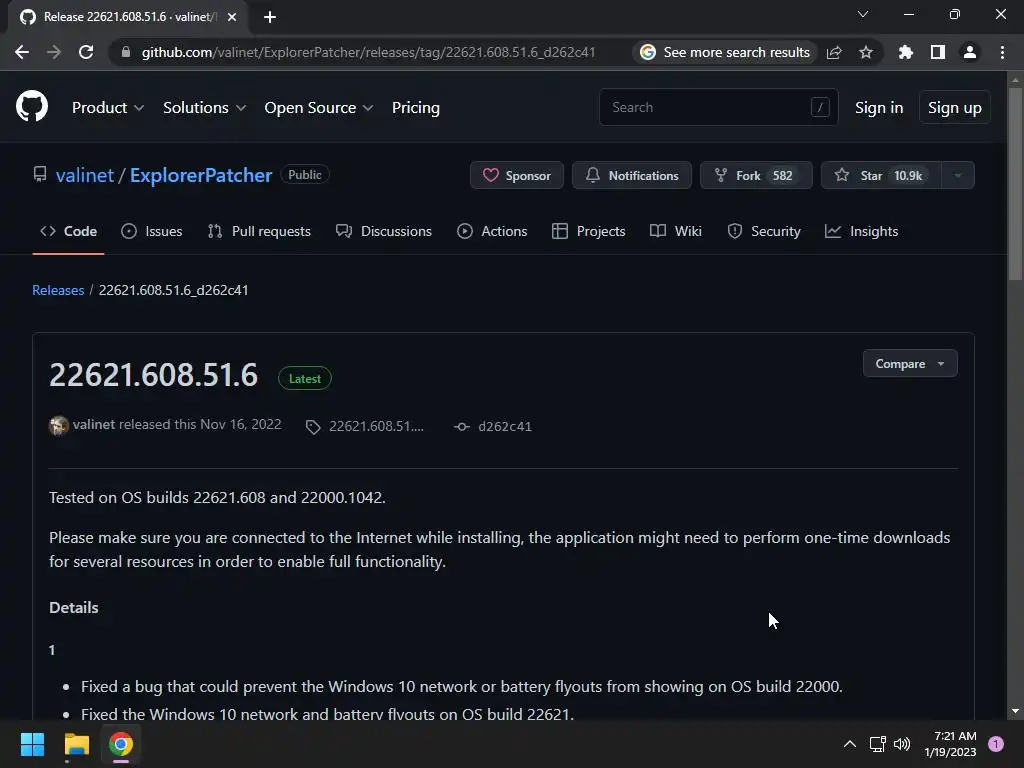The height and width of the screenshot is (768, 1024).
Task: Expand the Star list dropdown arrow
Action: [x=958, y=175]
